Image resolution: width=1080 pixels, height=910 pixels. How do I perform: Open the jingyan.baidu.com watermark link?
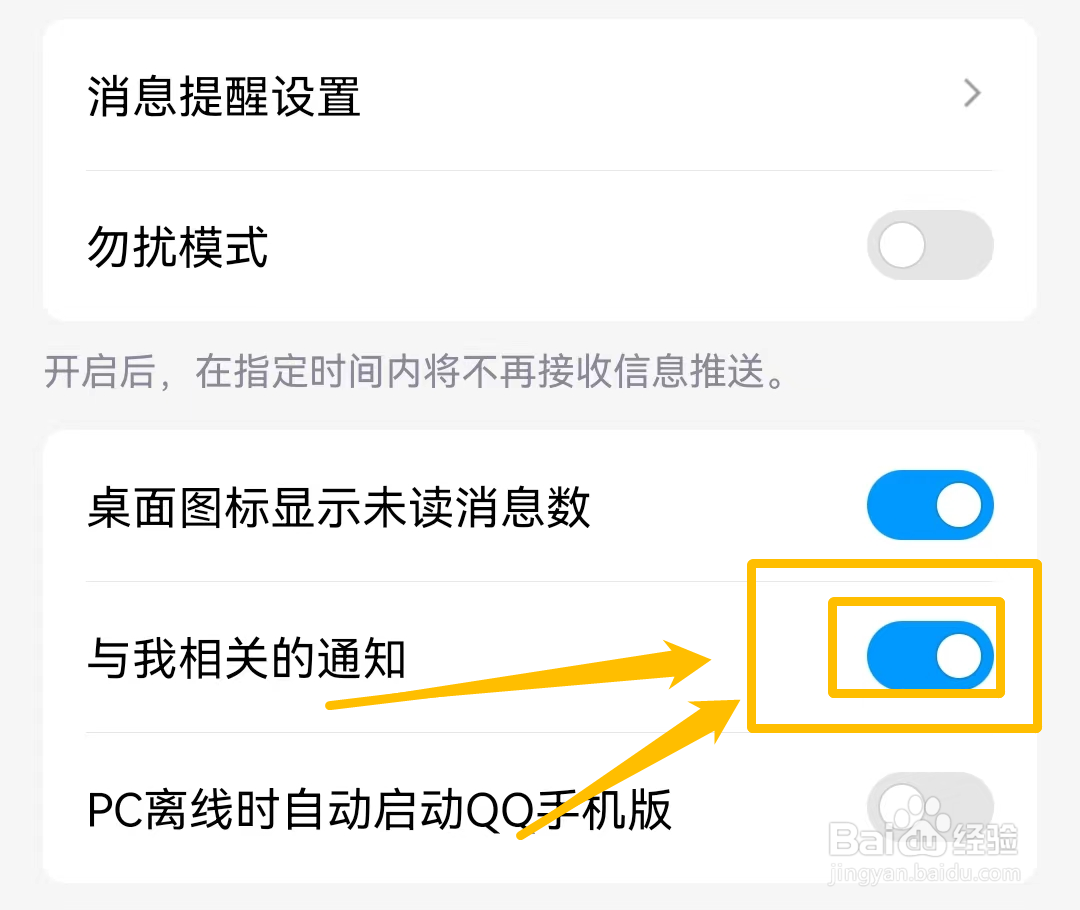coord(924,873)
